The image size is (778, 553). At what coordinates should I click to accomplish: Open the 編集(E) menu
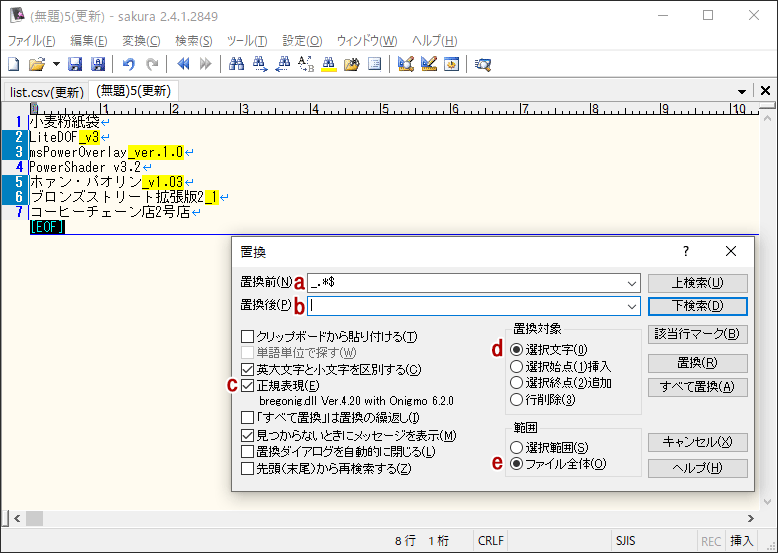coord(88,41)
